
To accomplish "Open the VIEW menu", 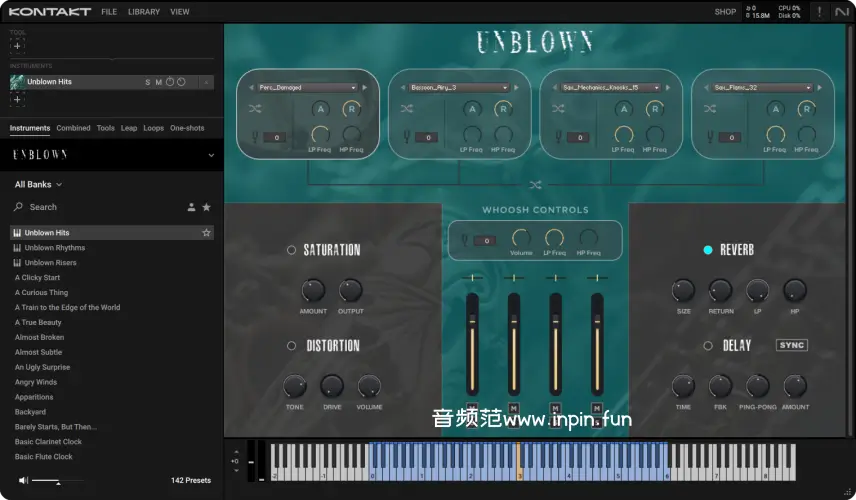I will [180, 11].
